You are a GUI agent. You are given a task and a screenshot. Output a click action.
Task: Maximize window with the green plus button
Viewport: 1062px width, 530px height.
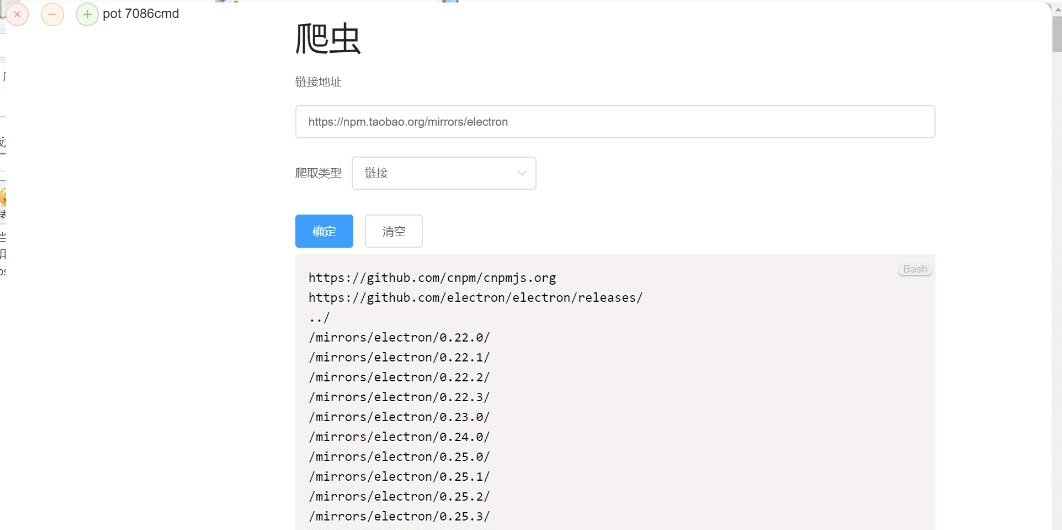[x=87, y=14]
